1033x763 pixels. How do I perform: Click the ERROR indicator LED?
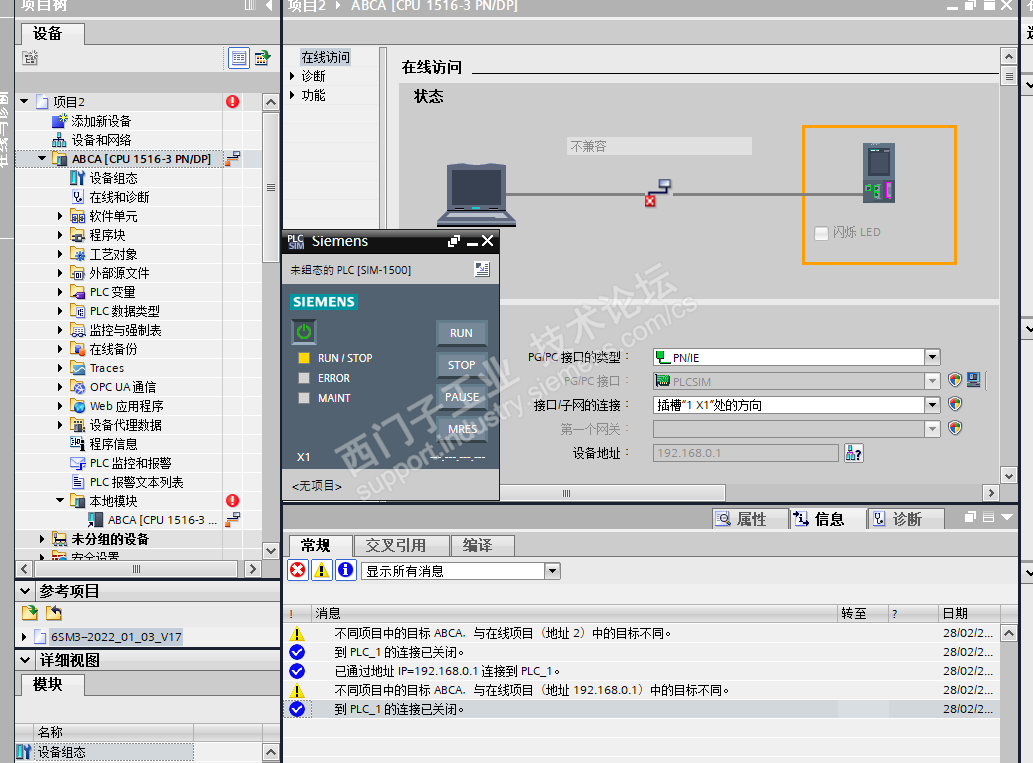click(x=304, y=378)
